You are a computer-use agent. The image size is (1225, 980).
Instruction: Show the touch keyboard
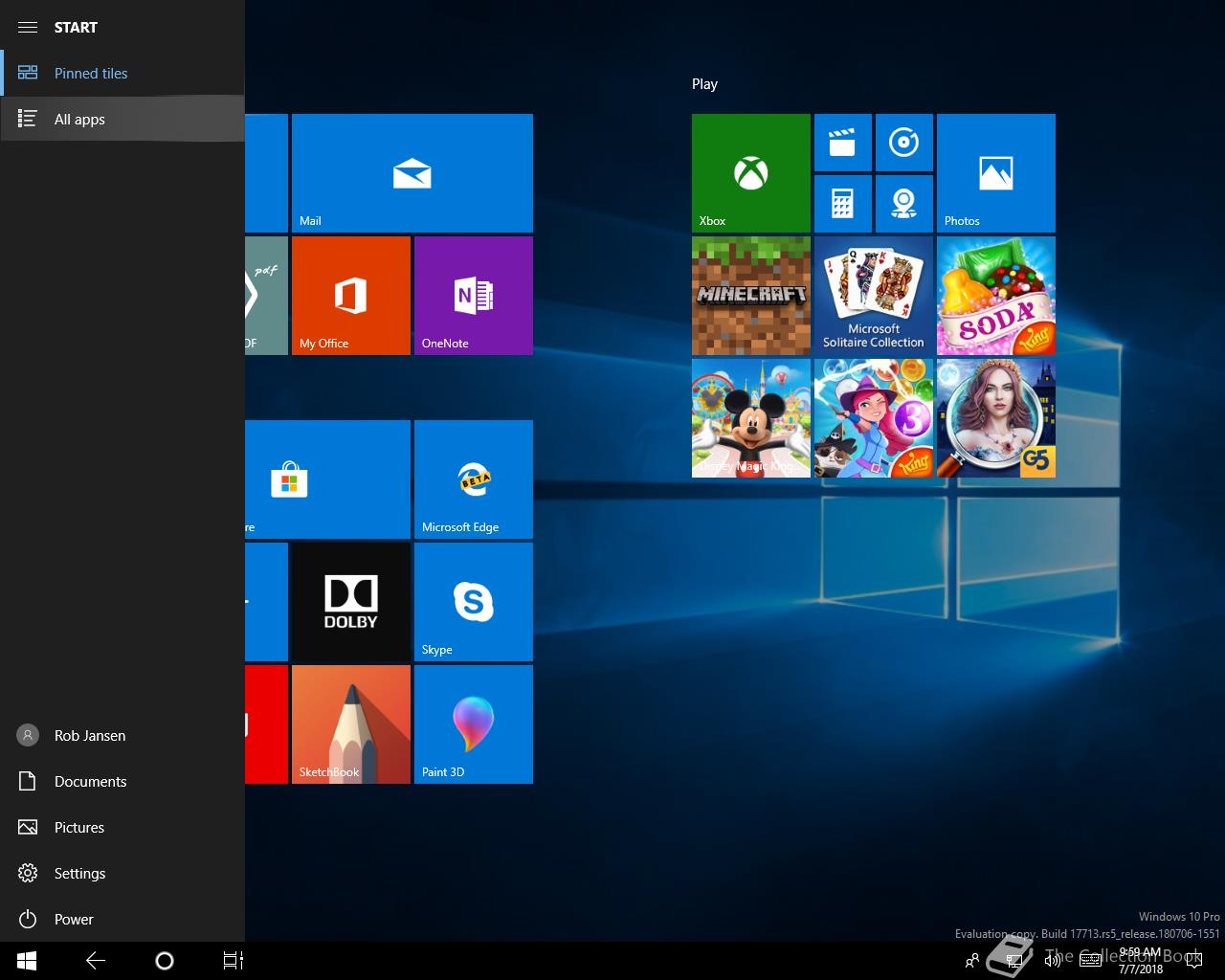pyautogui.click(x=1090, y=961)
